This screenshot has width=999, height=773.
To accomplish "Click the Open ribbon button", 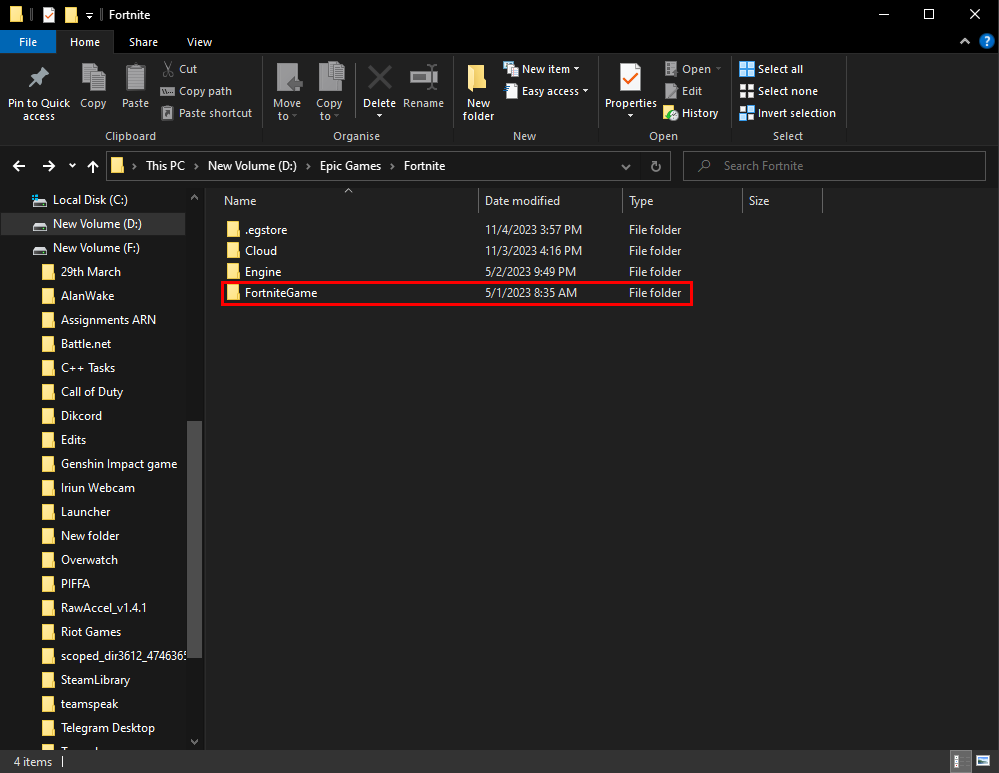I will point(693,69).
